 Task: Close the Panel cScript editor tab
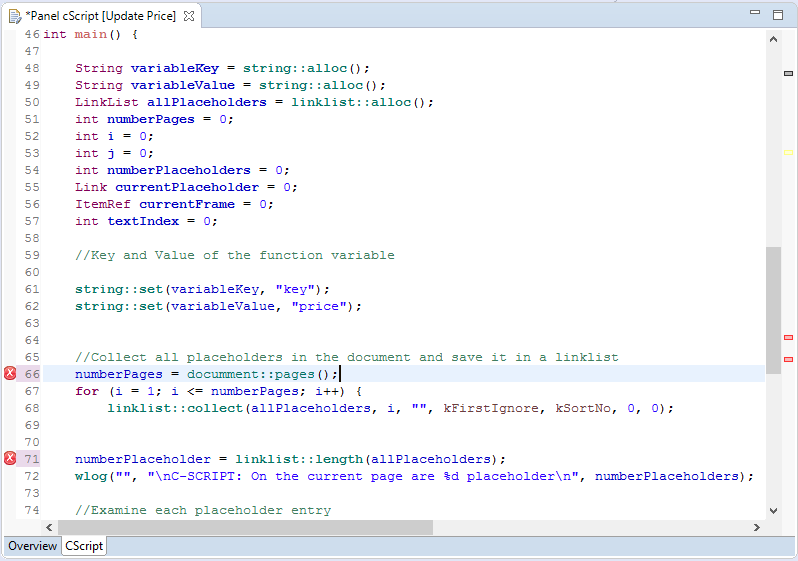tap(189, 16)
